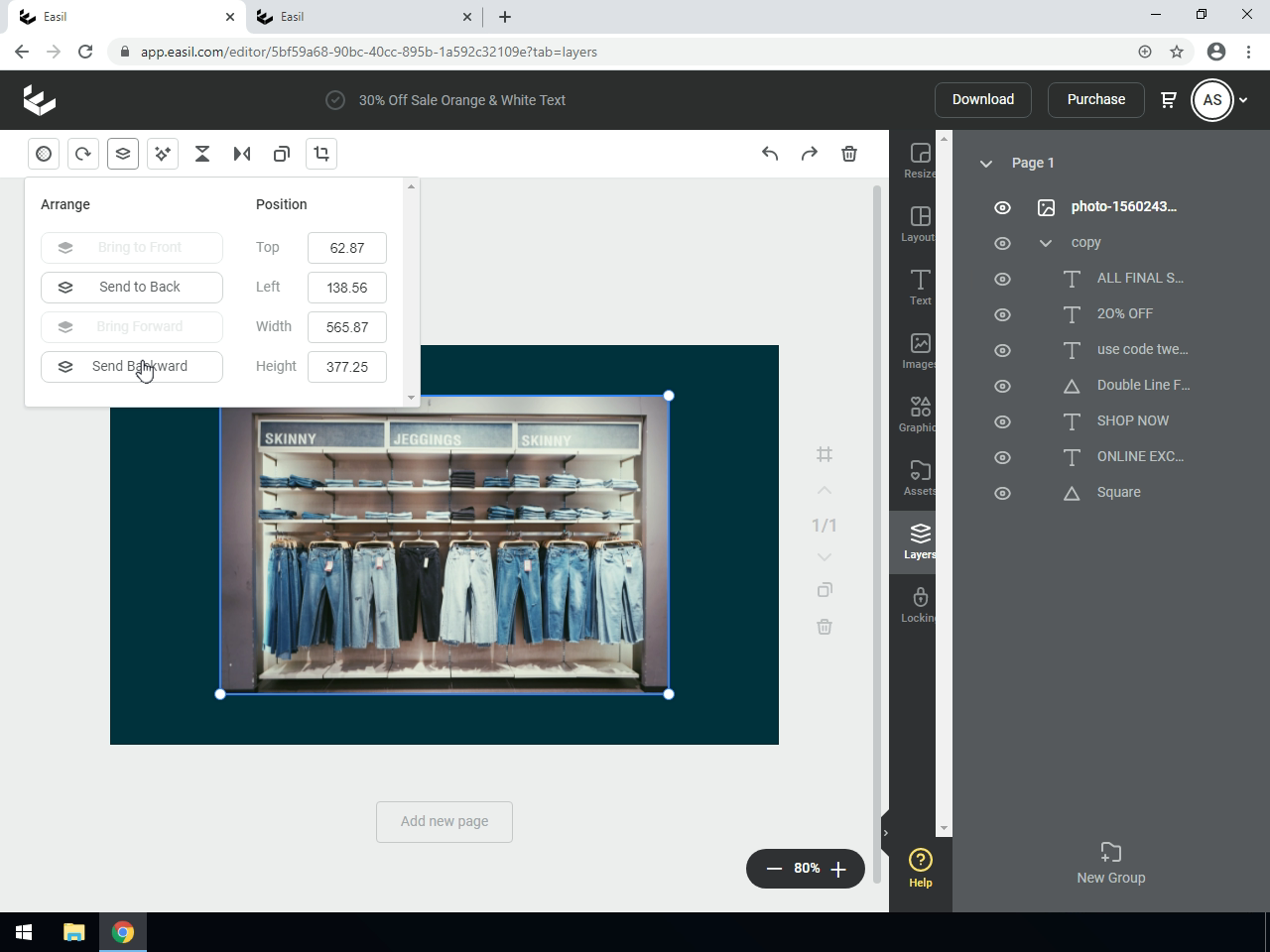Open account dropdown next to AS avatar

(x=1243, y=100)
